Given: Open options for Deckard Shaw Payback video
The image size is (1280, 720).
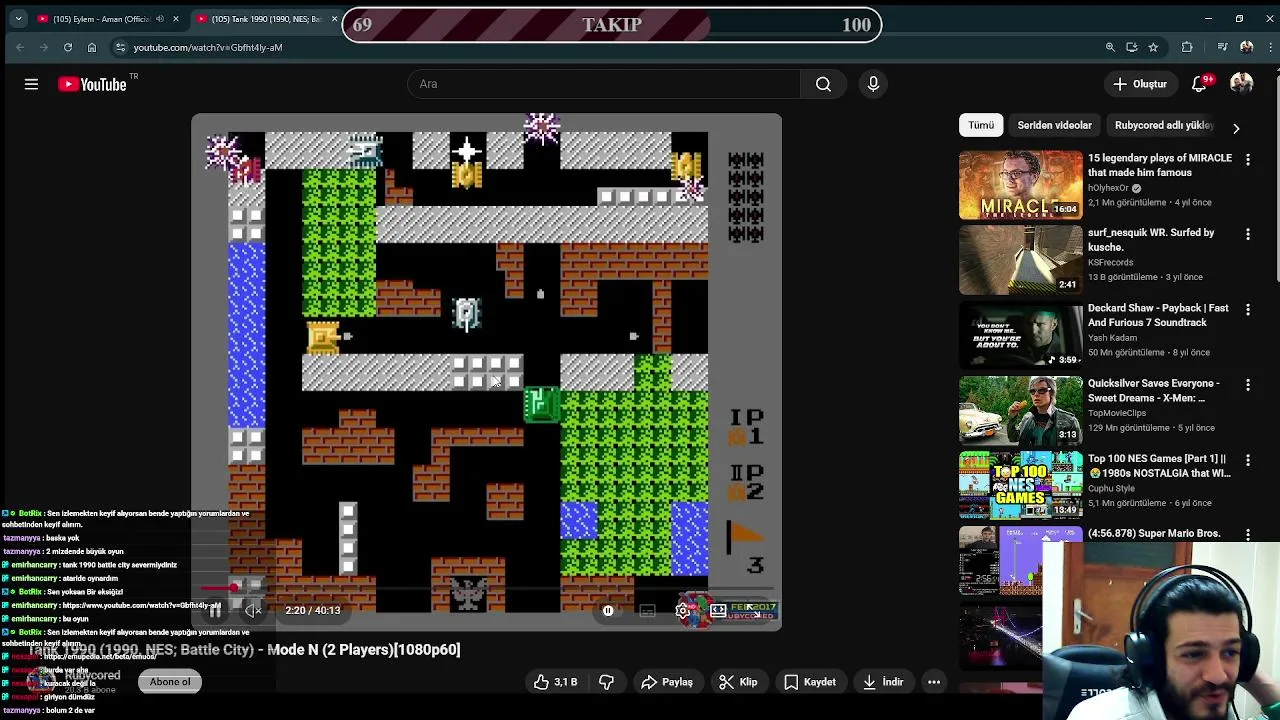Looking at the screenshot, I should (x=1247, y=309).
